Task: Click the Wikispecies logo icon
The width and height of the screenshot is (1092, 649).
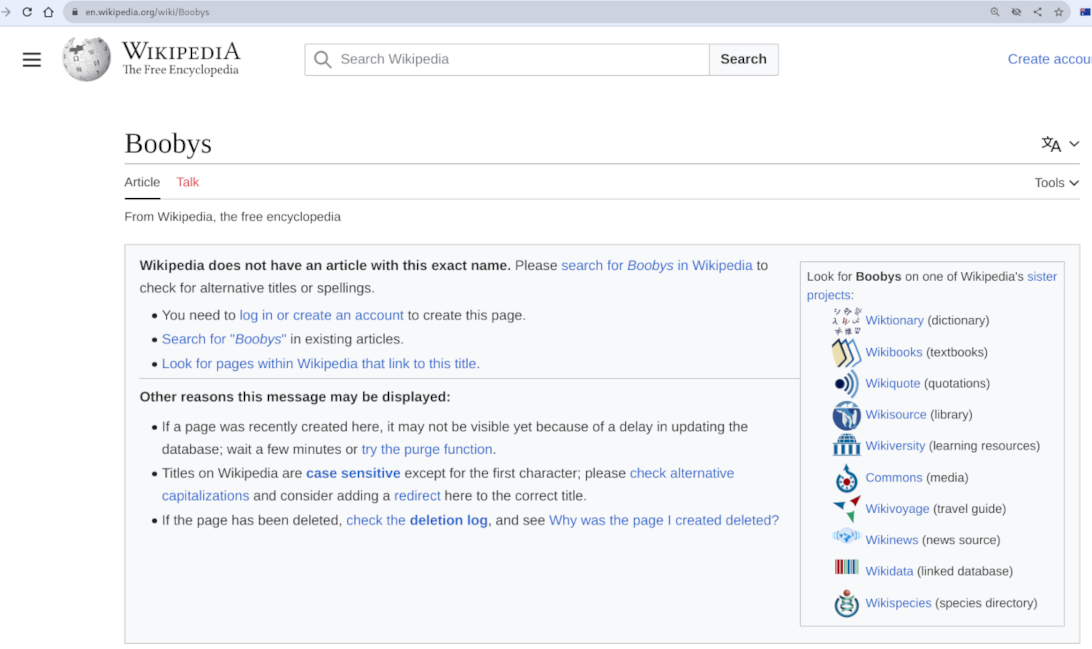Action: pos(846,603)
